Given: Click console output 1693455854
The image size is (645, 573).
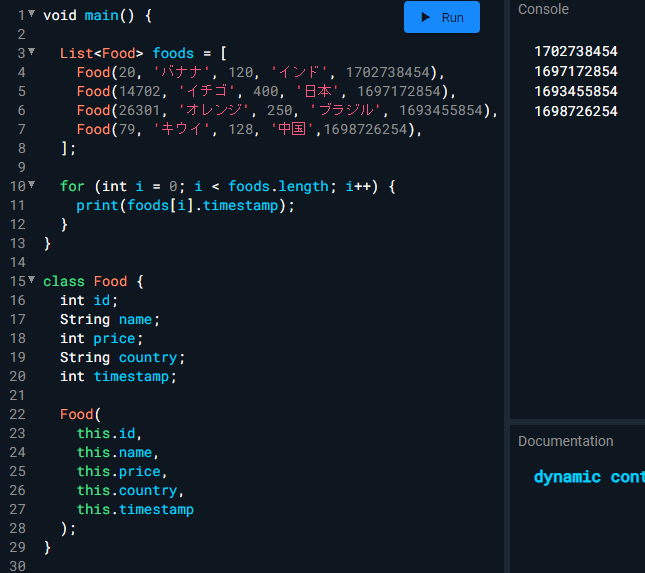Looking at the screenshot, I should pos(575,91).
